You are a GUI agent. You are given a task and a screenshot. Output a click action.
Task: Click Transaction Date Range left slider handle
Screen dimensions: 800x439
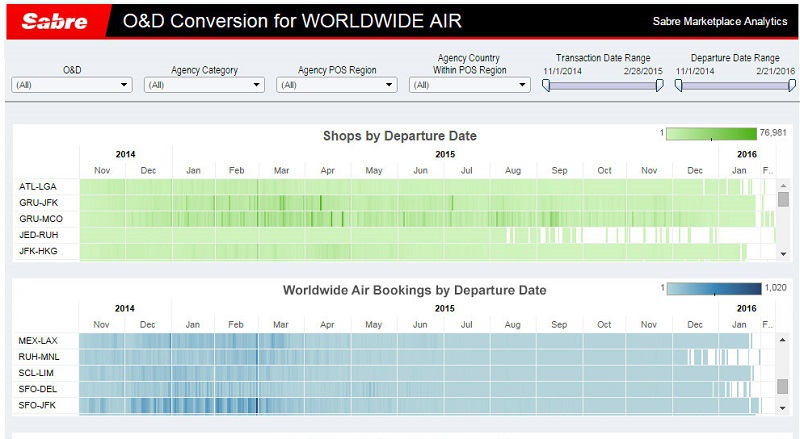(546, 85)
